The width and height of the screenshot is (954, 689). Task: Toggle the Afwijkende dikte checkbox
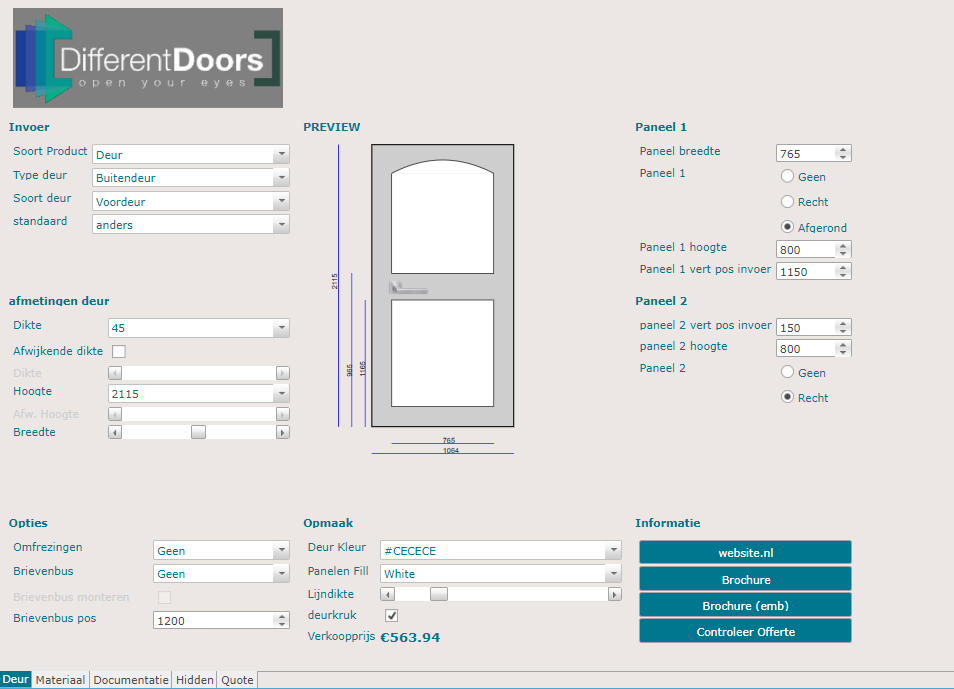[119, 351]
